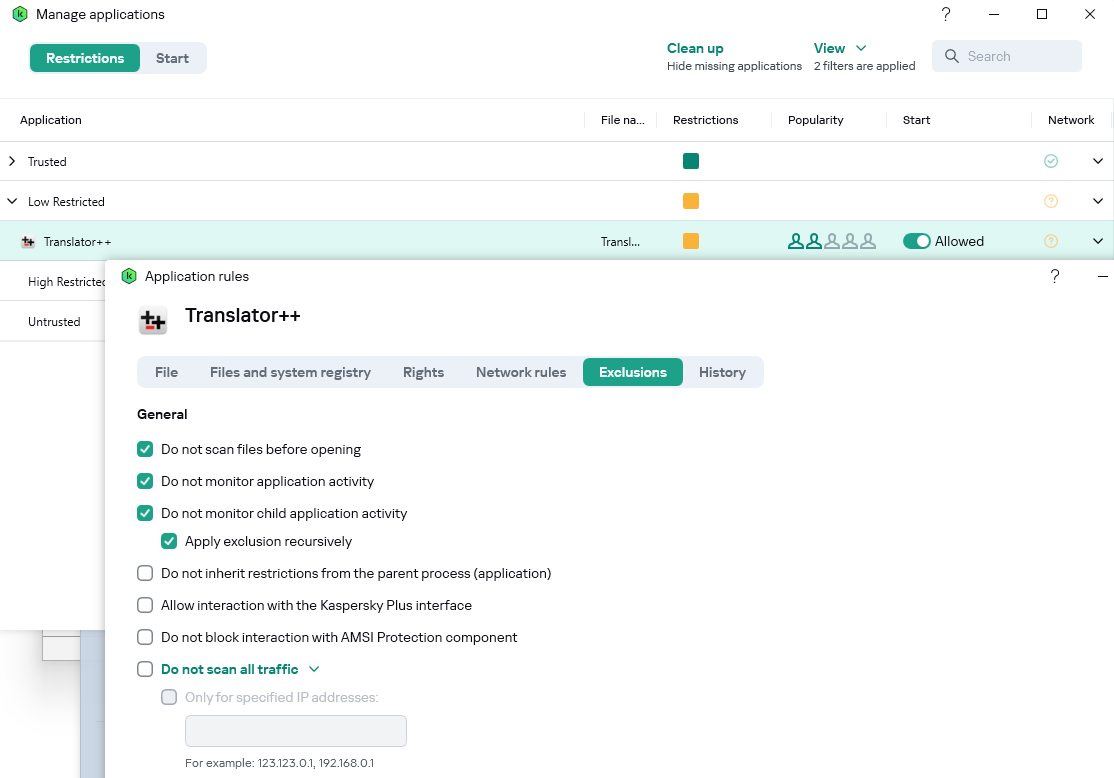Click Translator++ popularity users icon
Screen dimensions: 1114x778
(831, 242)
